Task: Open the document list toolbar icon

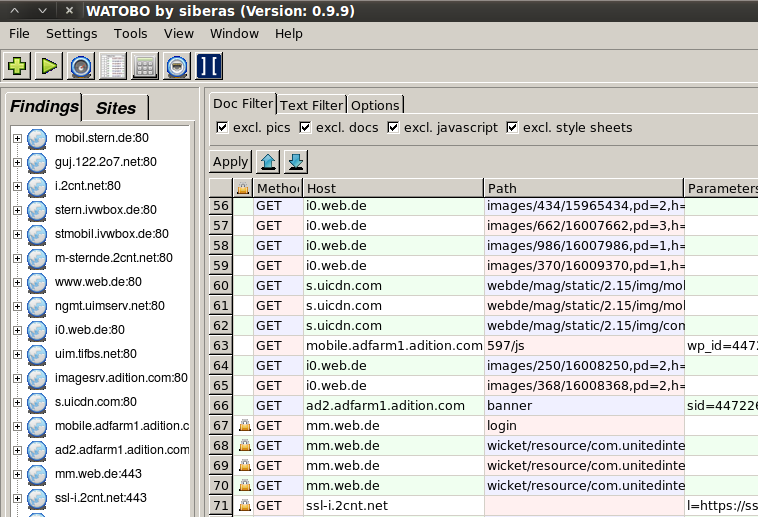Action: (x=113, y=67)
